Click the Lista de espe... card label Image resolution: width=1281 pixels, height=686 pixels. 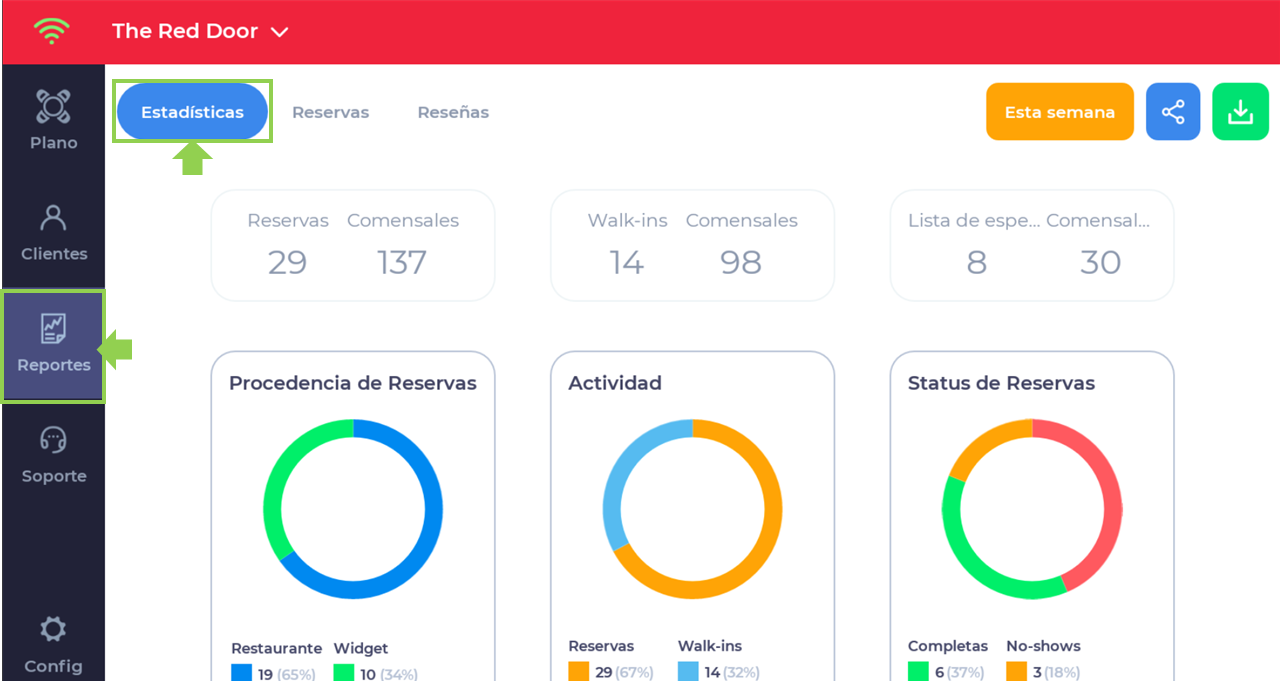[974, 221]
